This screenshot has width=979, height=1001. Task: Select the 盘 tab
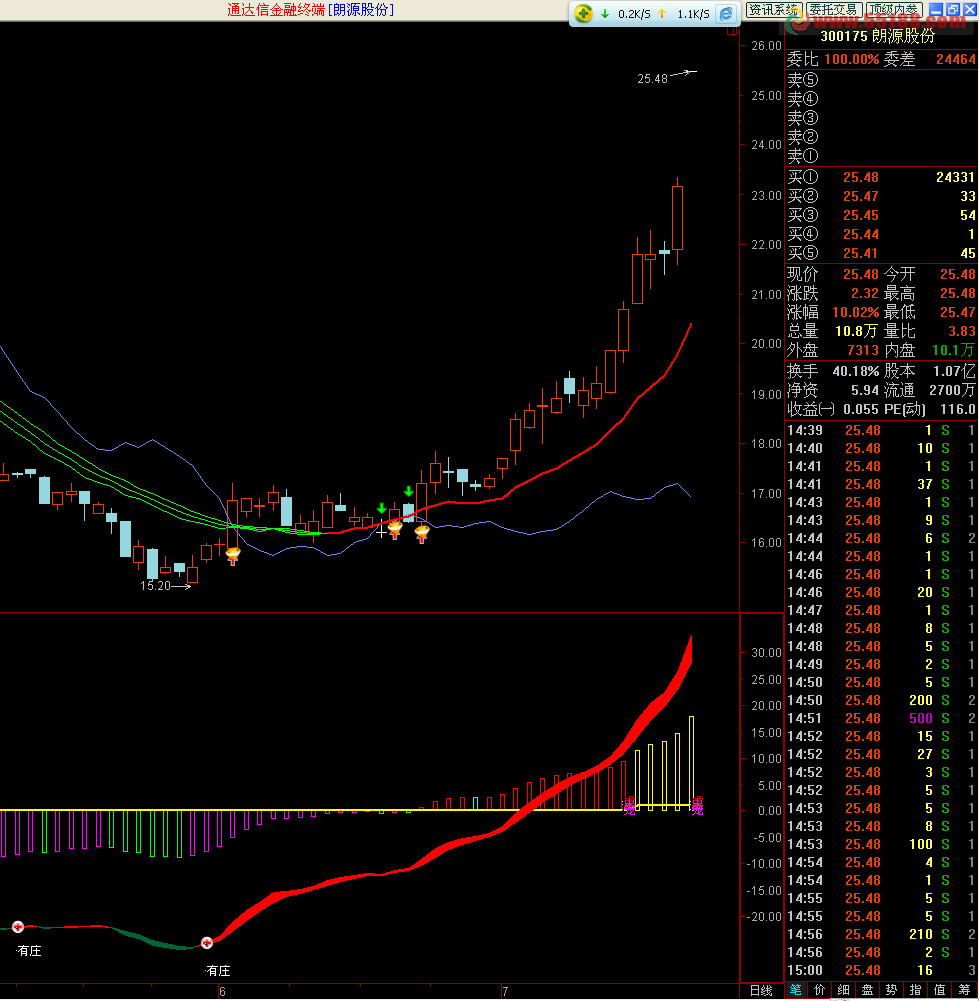pyautogui.click(x=867, y=990)
